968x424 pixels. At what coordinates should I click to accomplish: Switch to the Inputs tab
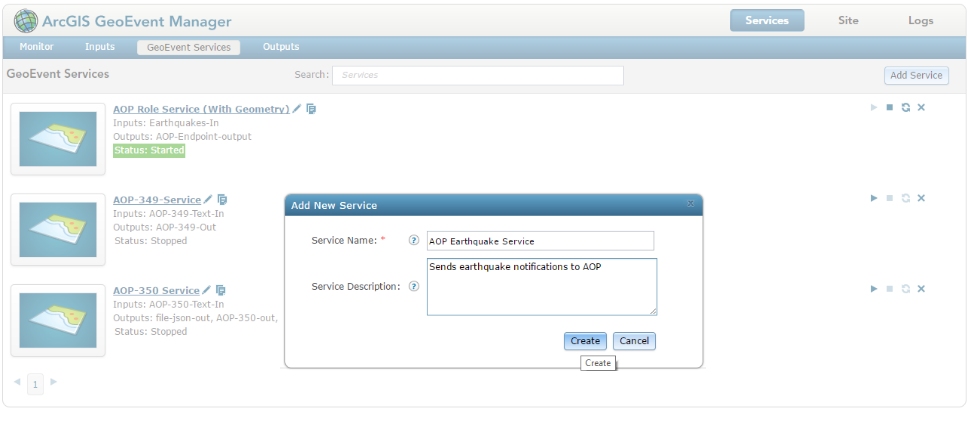pos(100,47)
